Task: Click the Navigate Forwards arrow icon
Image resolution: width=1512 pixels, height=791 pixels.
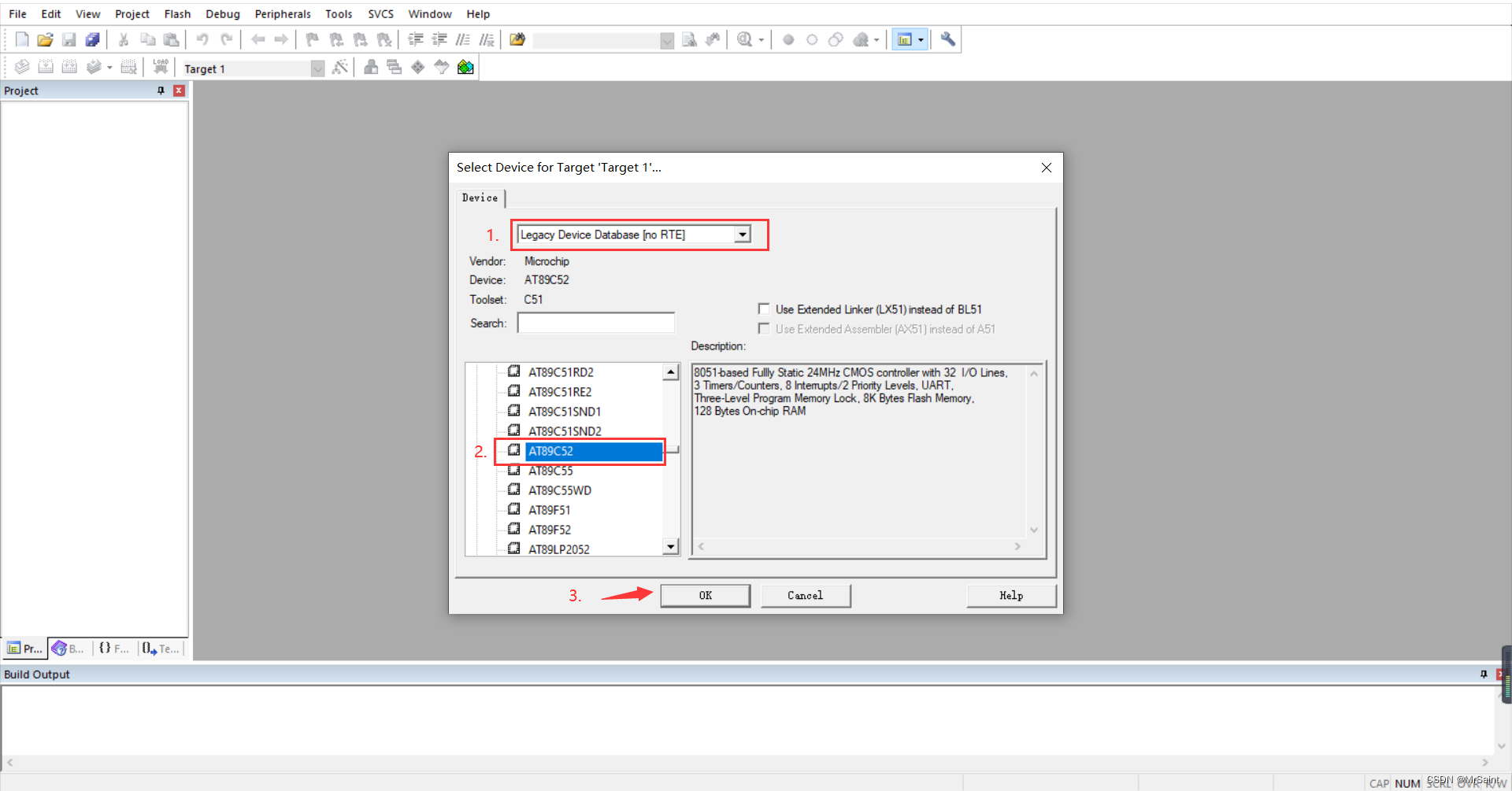Action: click(x=281, y=39)
